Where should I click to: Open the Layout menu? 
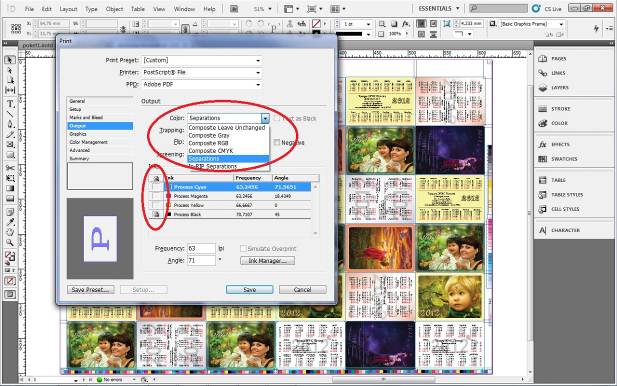(68, 9)
